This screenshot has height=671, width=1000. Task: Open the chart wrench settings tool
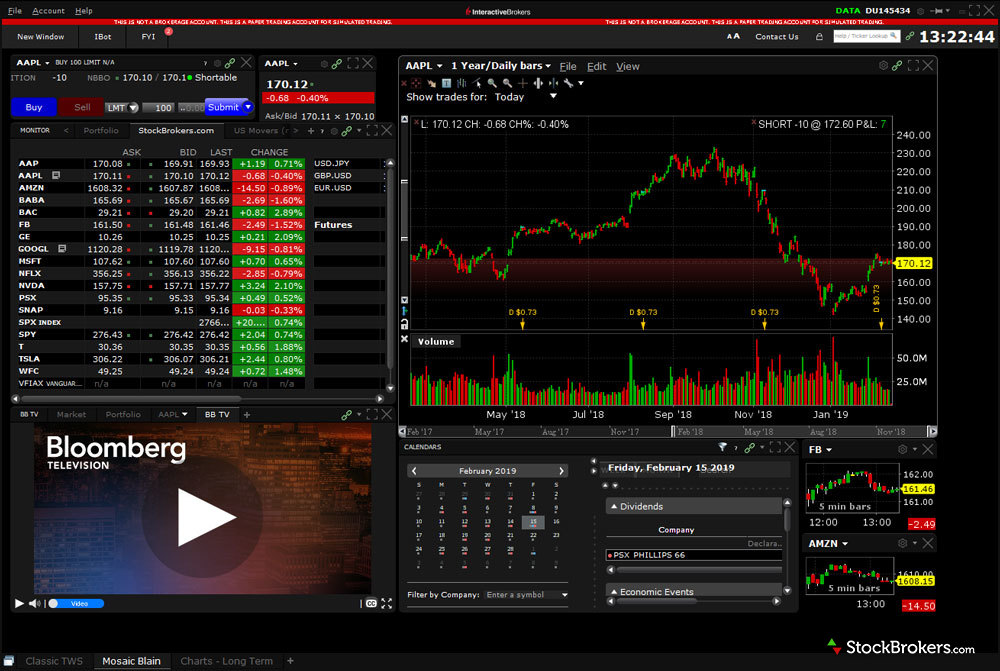click(568, 83)
